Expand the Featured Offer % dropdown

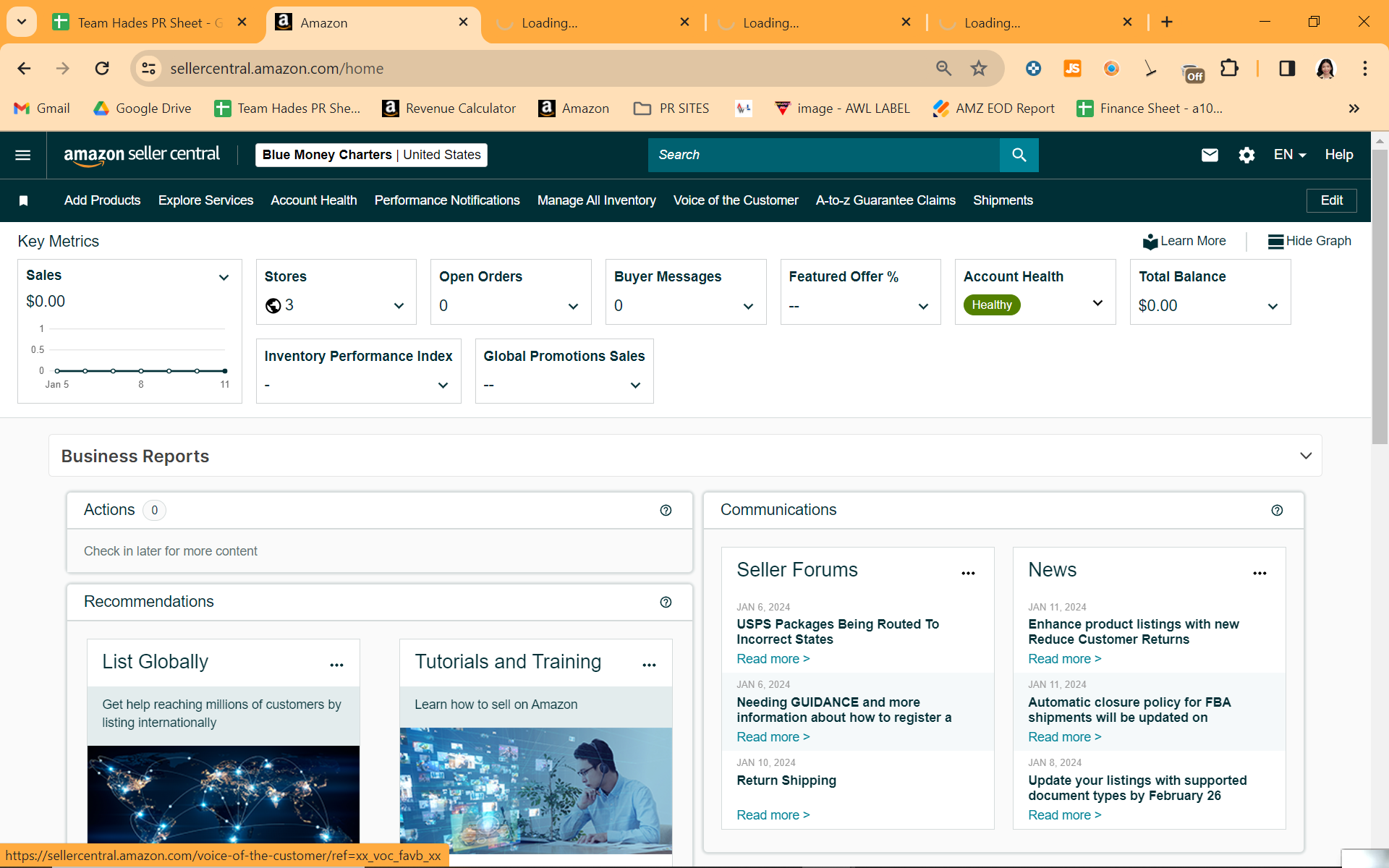pos(923,307)
